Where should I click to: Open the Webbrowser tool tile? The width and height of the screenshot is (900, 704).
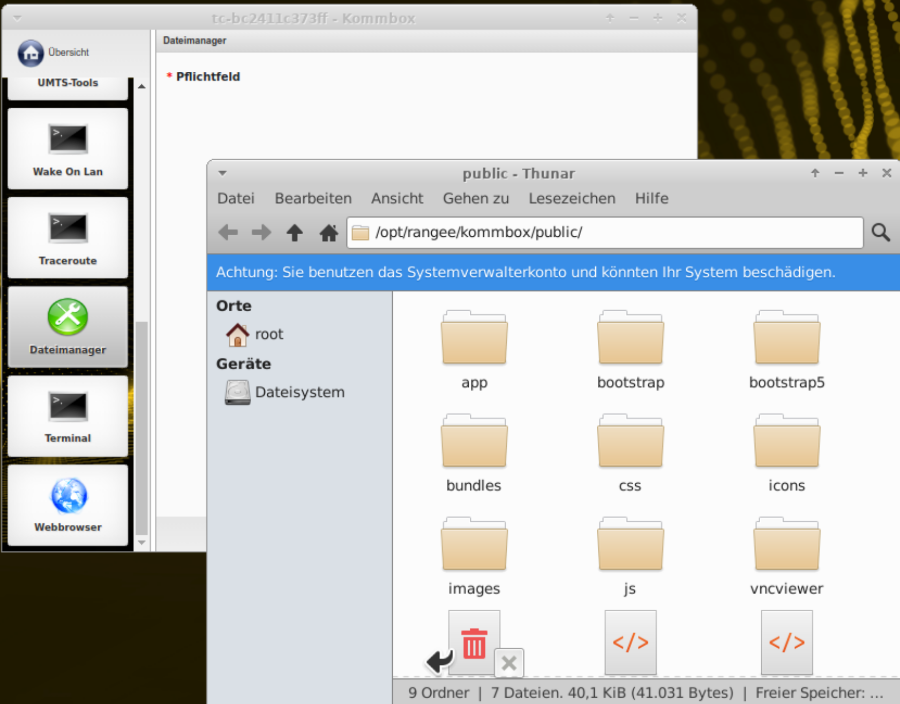point(68,505)
